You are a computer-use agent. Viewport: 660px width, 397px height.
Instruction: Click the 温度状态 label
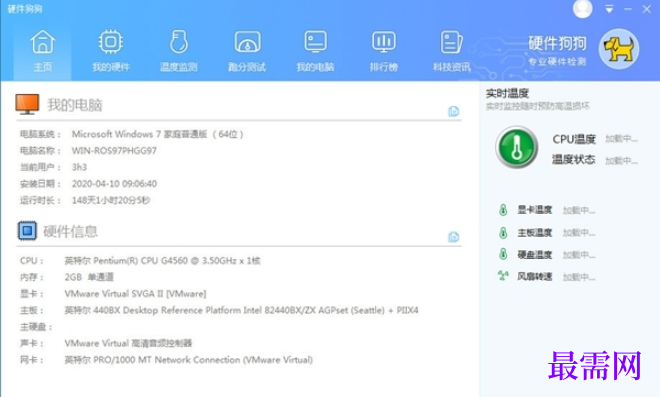coord(574,160)
